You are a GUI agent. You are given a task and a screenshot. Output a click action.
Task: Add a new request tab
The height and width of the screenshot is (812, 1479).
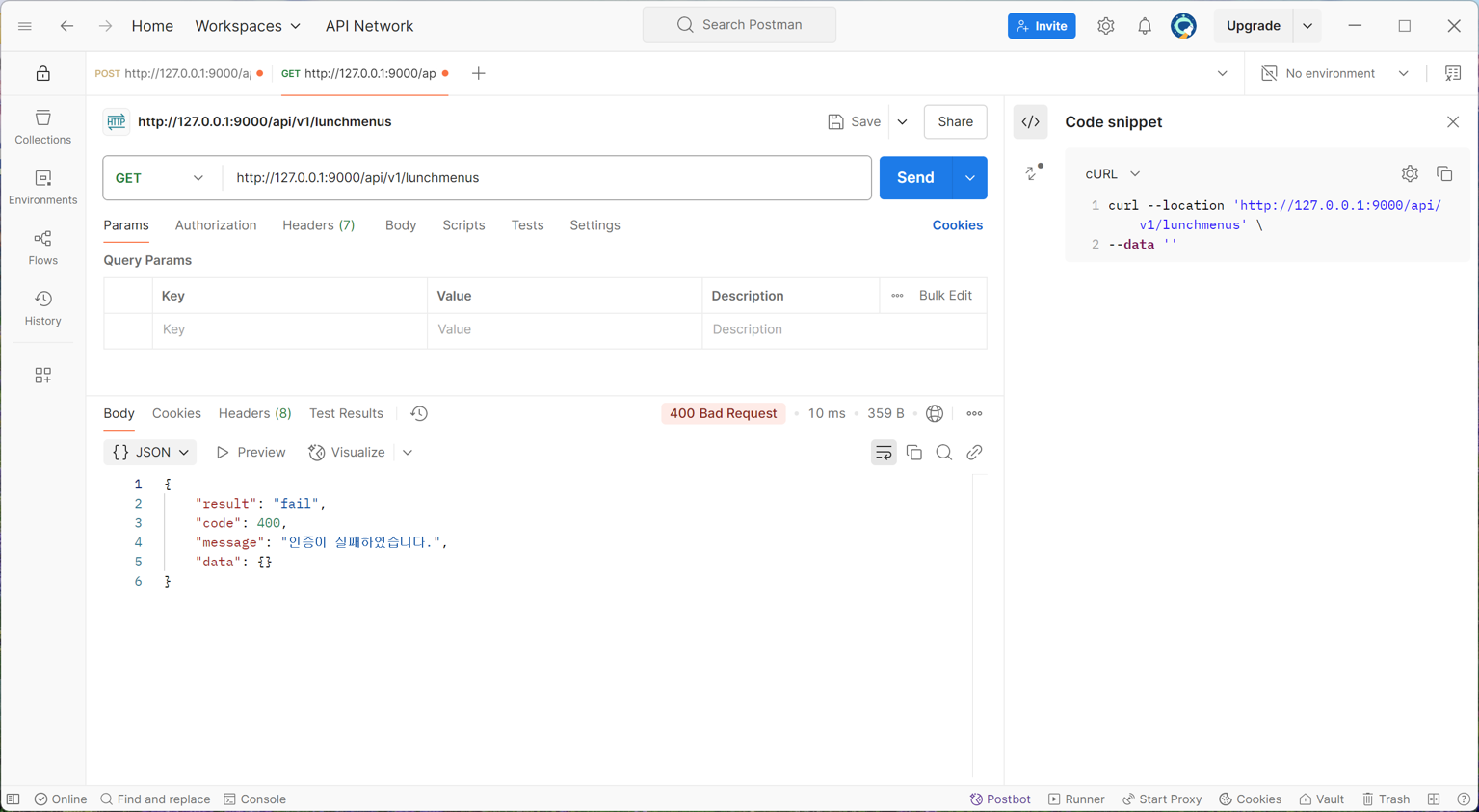click(479, 73)
